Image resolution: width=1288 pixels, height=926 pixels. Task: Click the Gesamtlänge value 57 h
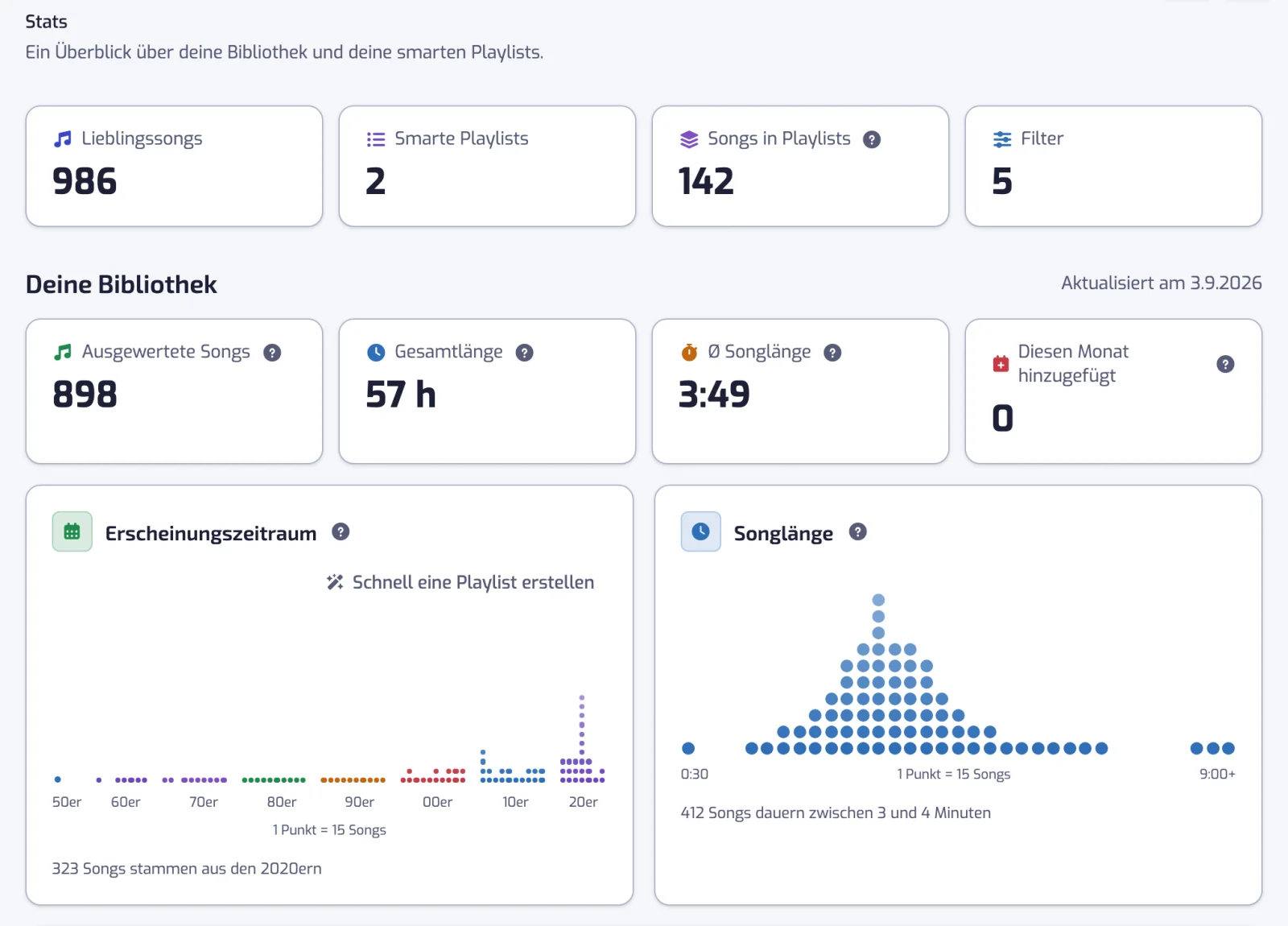pos(401,395)
